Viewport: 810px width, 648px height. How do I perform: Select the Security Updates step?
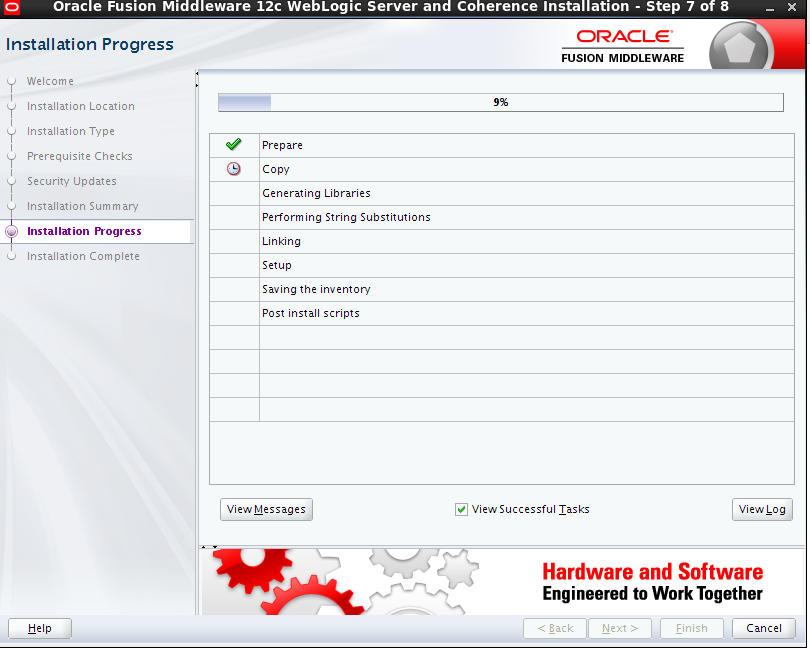point(72,181)
